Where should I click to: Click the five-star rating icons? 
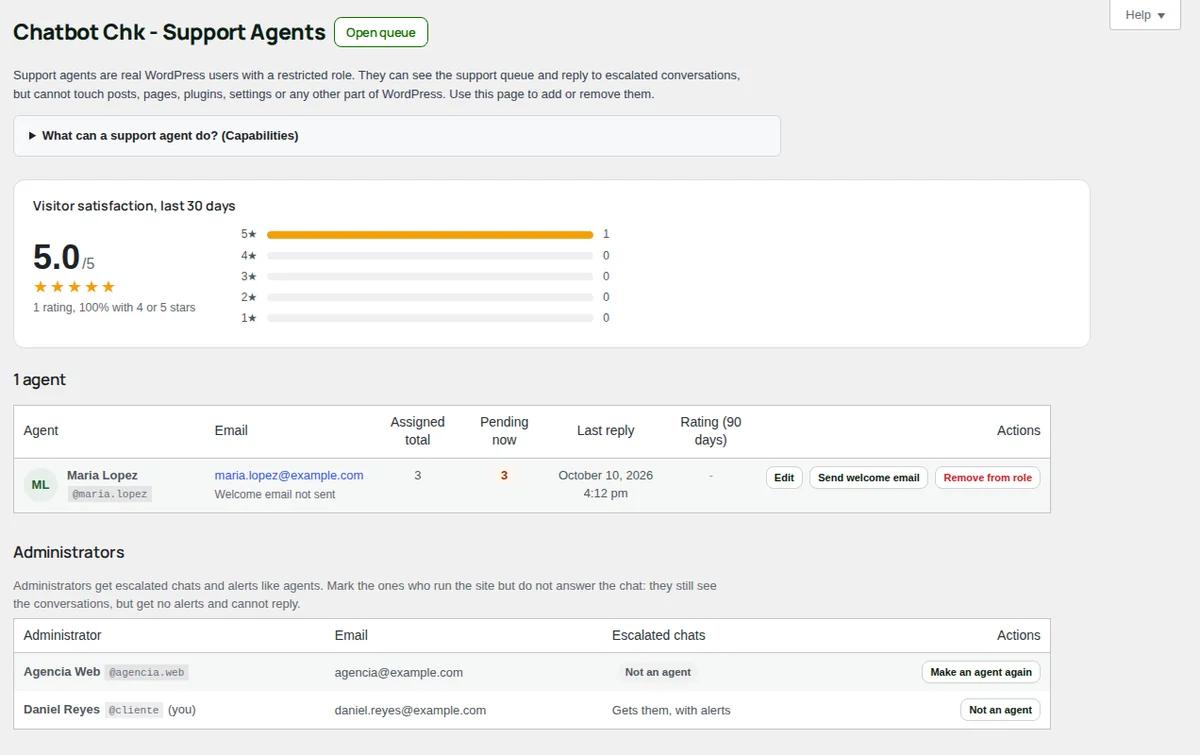coord(74,287)
